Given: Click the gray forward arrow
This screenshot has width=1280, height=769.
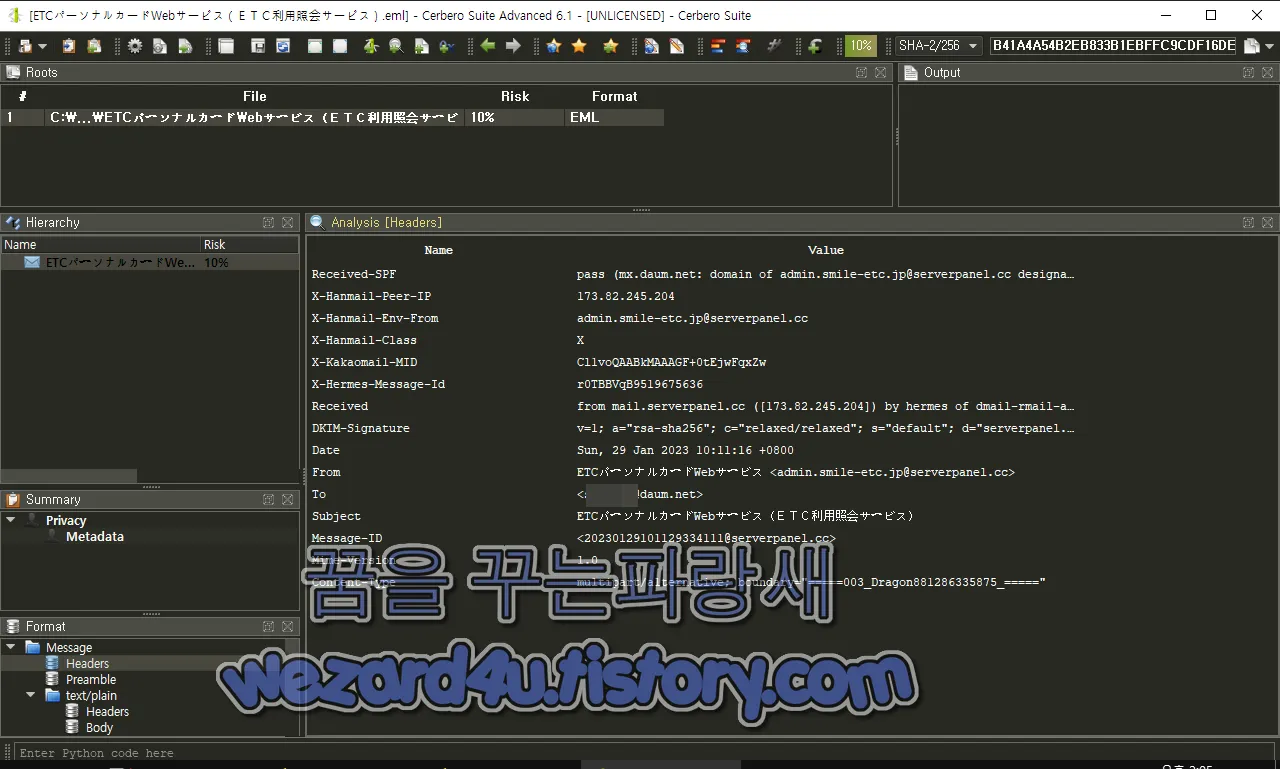Looking at the screenshot, I should [x=513, y=46].
